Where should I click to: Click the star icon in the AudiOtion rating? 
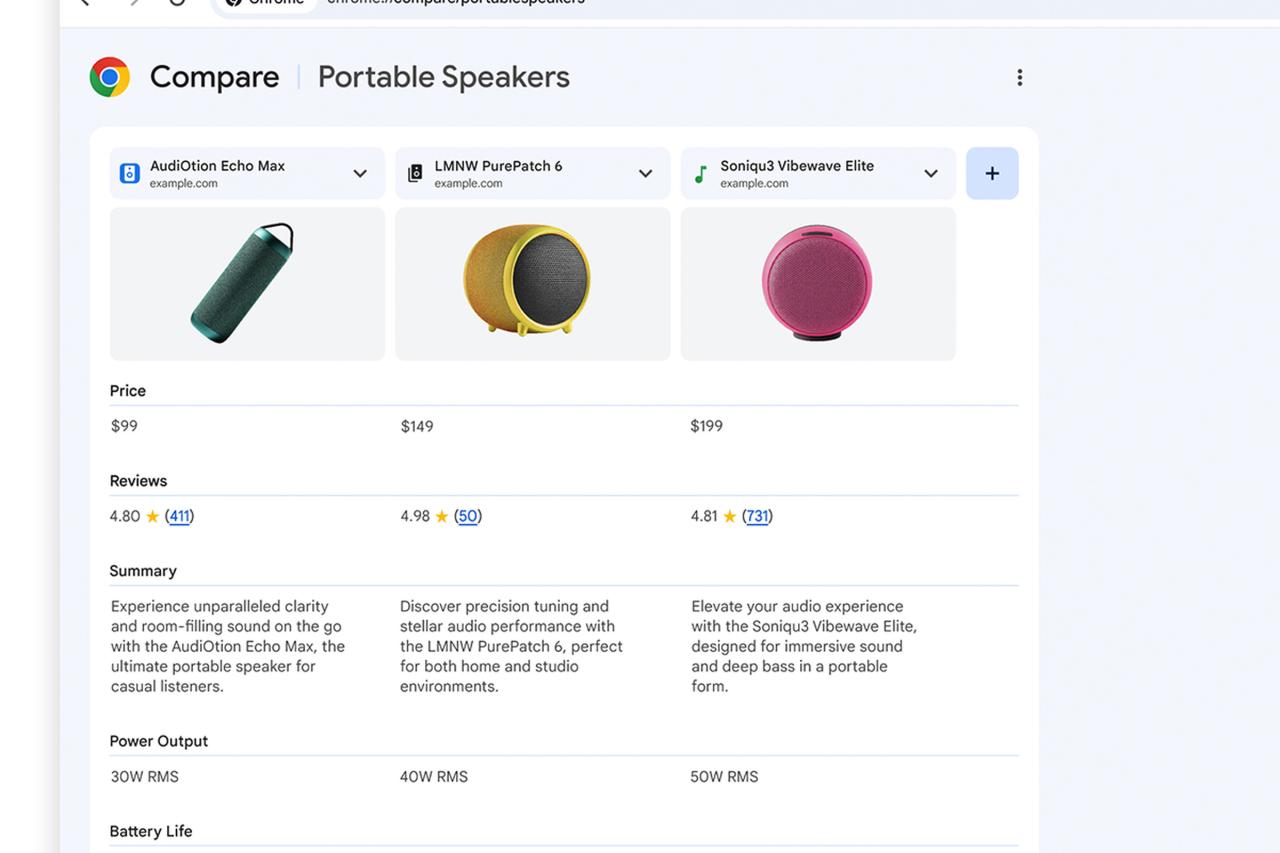click(152, 517)
